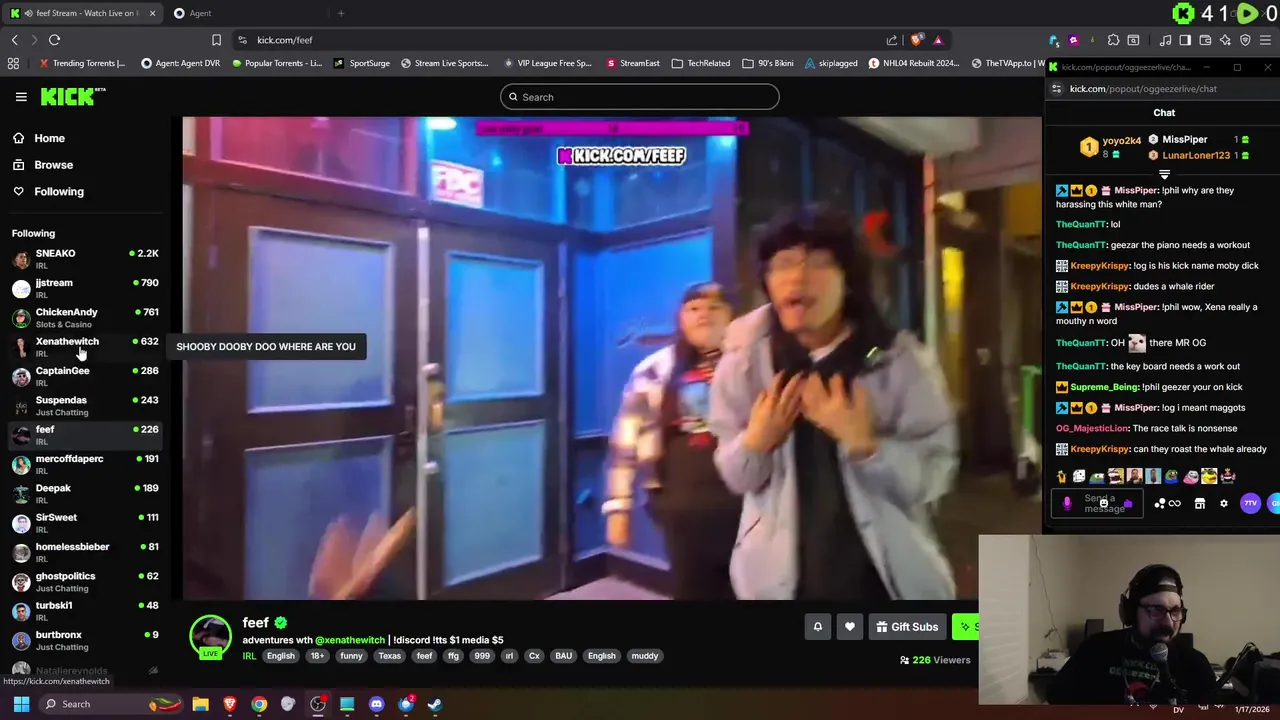Toggle the heart follow button
Image resolution: width=1280 pixels, height=720 pixels.
pyautogui.click(x=850, y=627)
